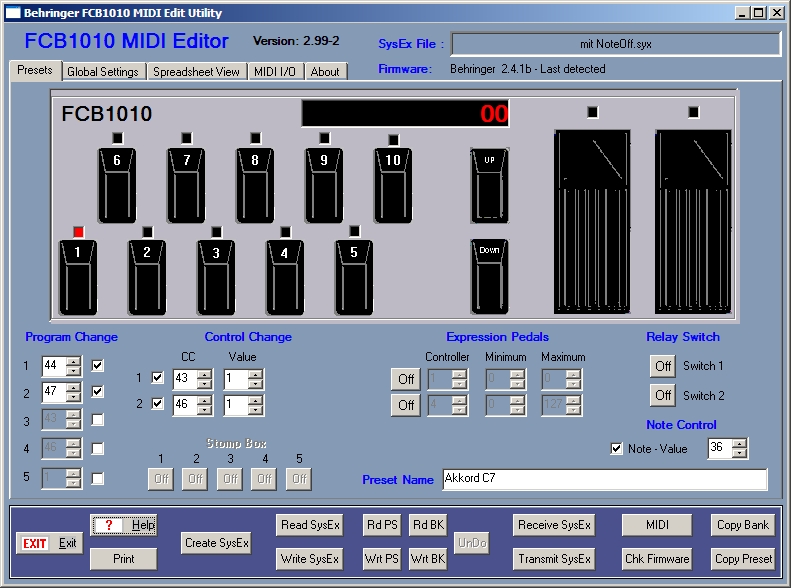
Task: Switch to the Presets tab
Action: tap(35, 70)
